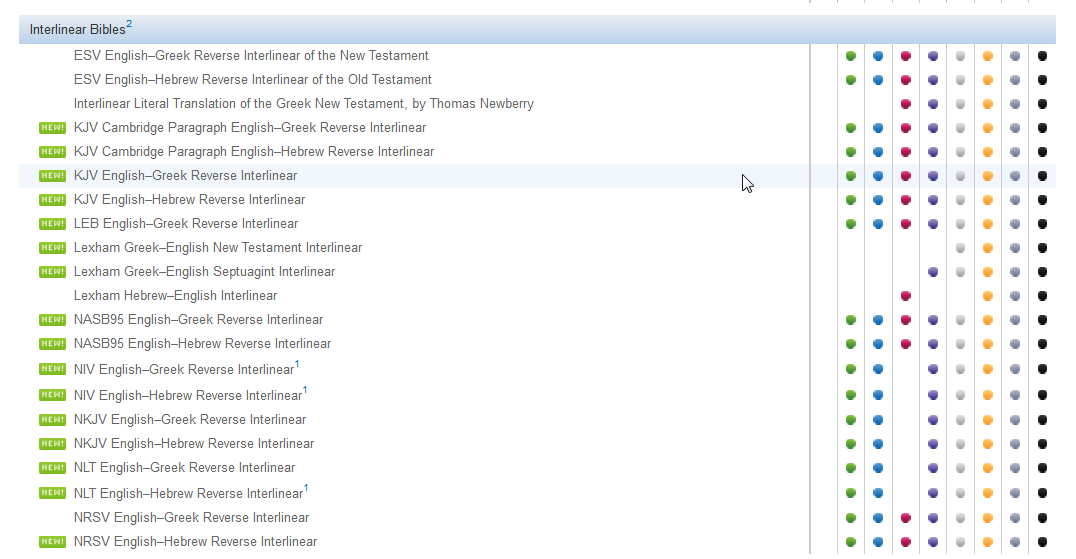Select KJV English–Hebrew Reverse Interlinear text
The width and height of the screenshot is (1076, 559).
tap(189, 200)
